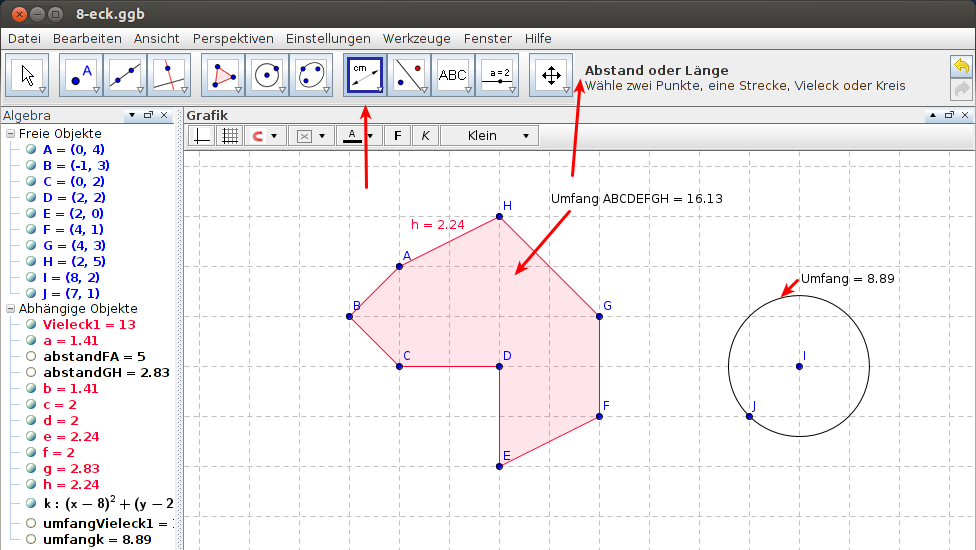Toggle bold with the F button
The image size is (976, 550).
pos(397,136)
